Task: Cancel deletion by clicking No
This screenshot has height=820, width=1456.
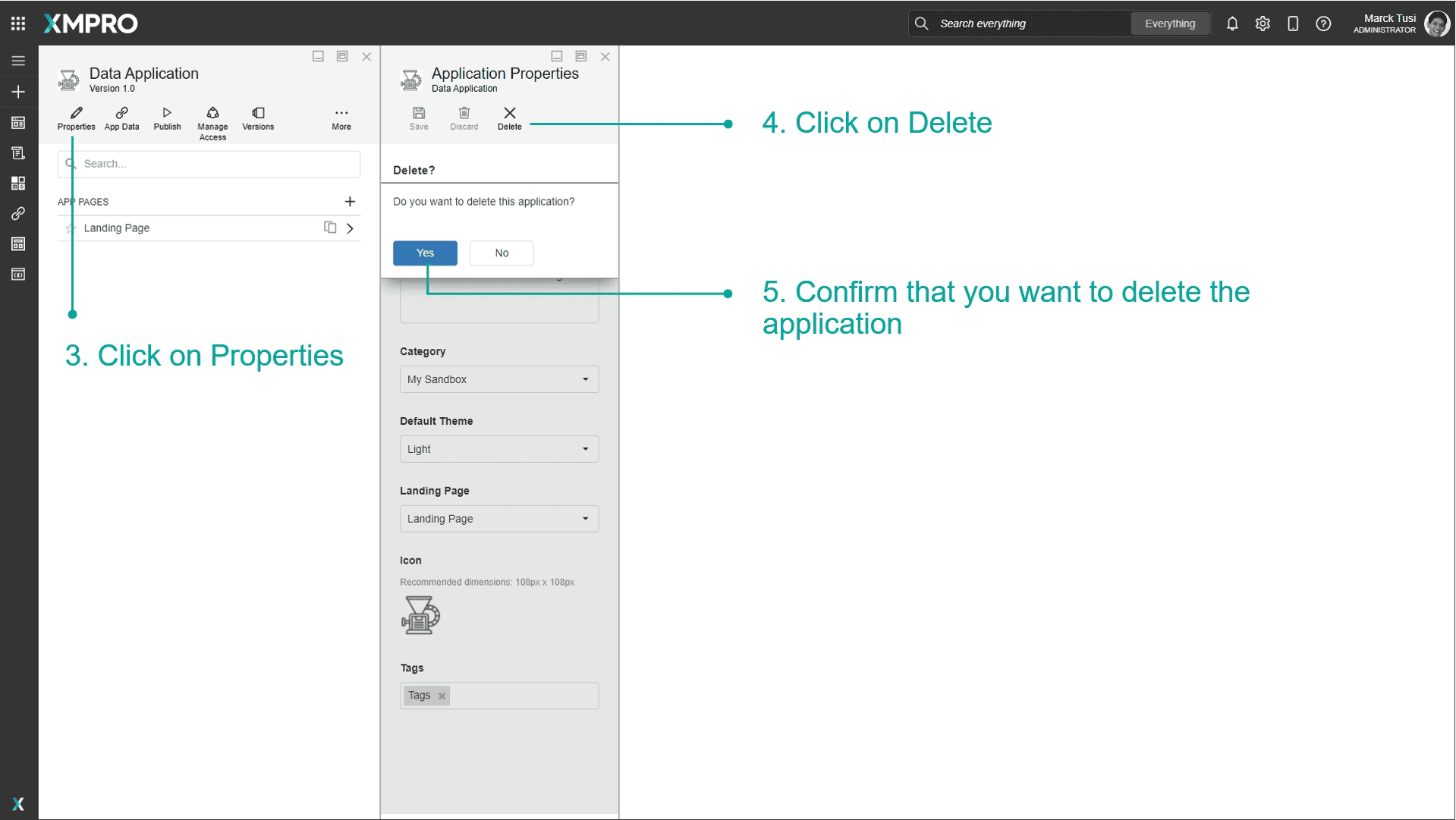Action: click(x=501, y=253)
